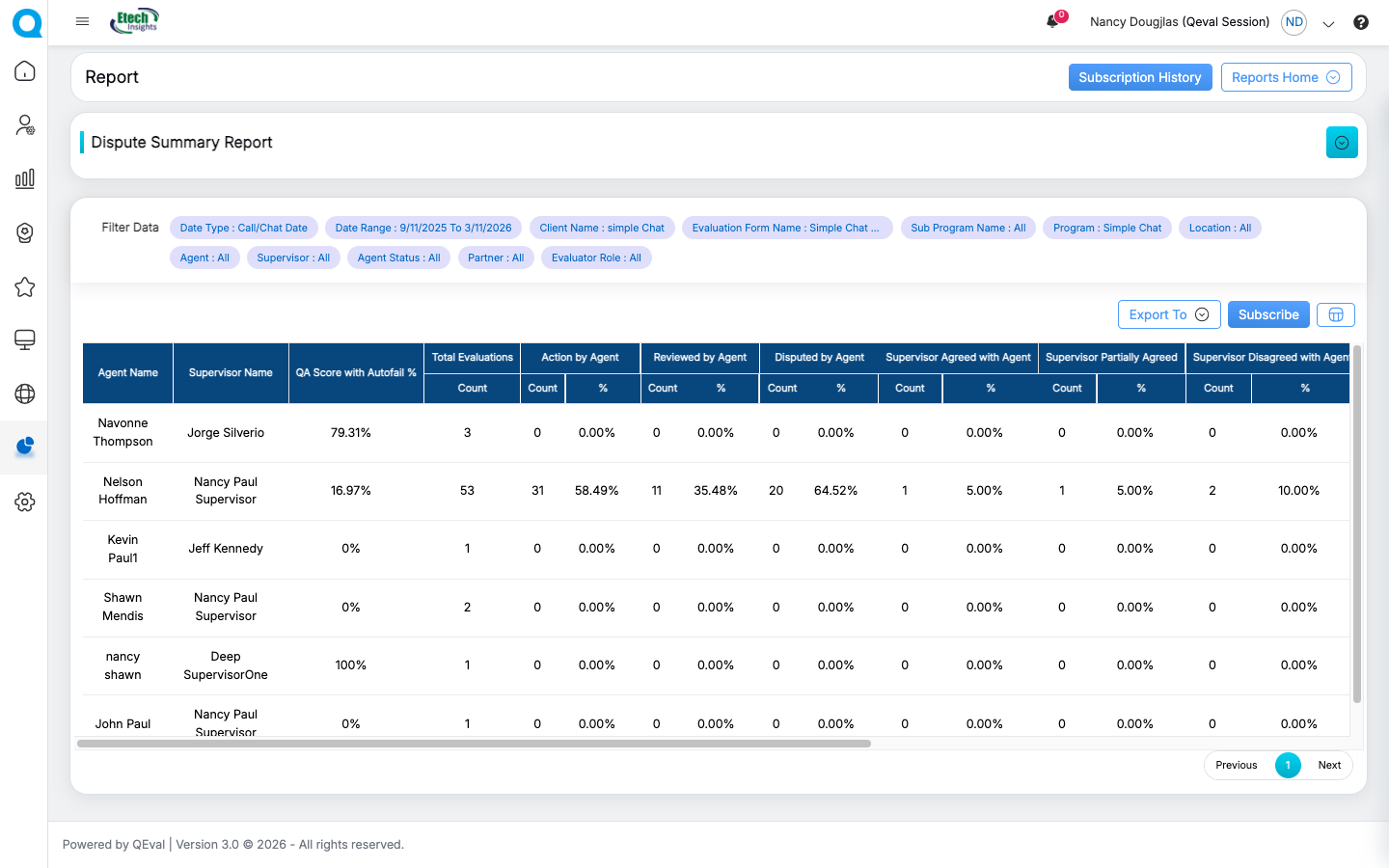Image resolution: width=1389 pixels, height=868 pixels.
Task: Expand the user profile chevron
Action: pyautogui.click(x=1328, y=23)
